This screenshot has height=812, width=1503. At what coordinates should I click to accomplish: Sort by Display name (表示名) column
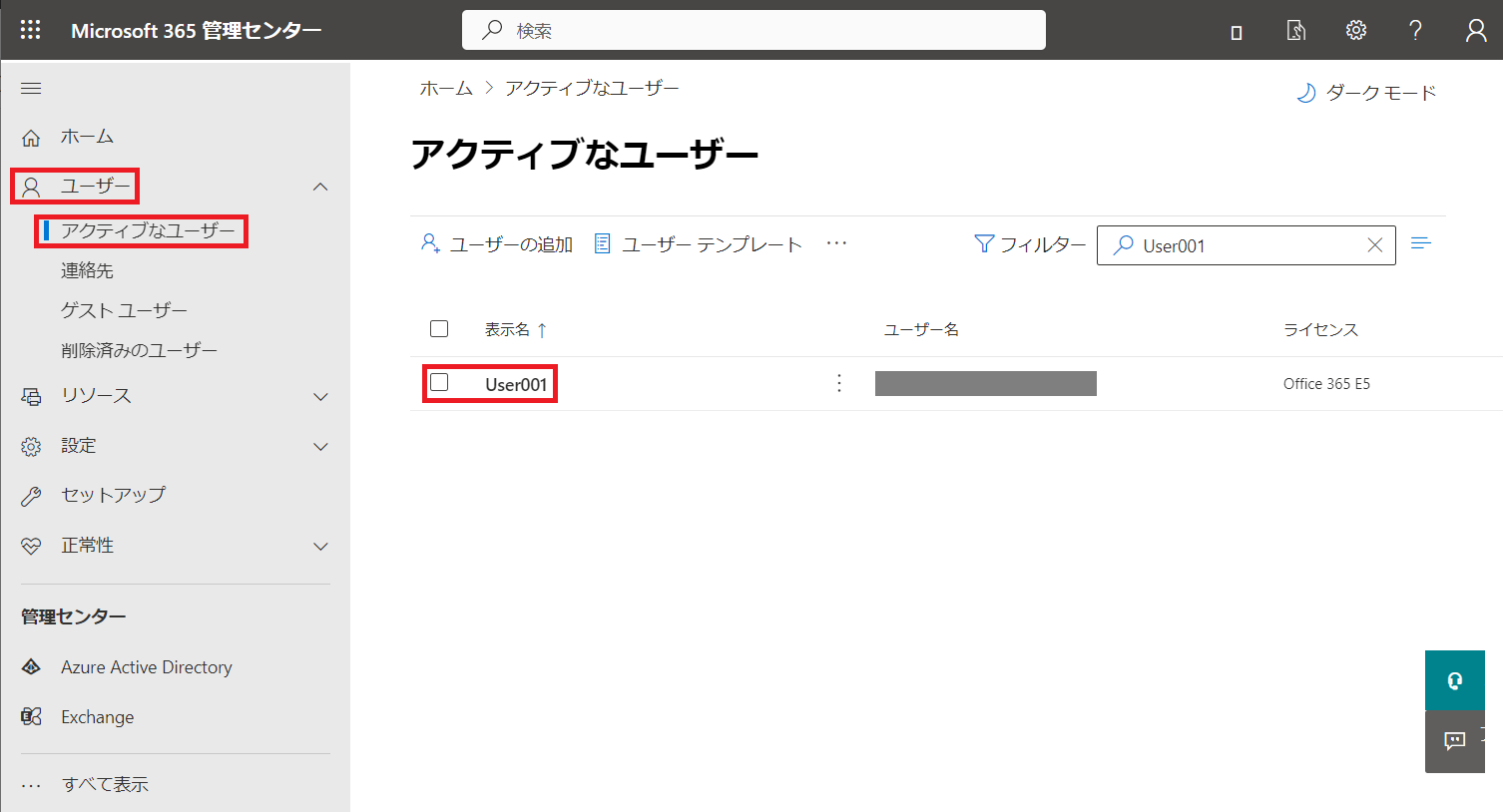point(516,329)
